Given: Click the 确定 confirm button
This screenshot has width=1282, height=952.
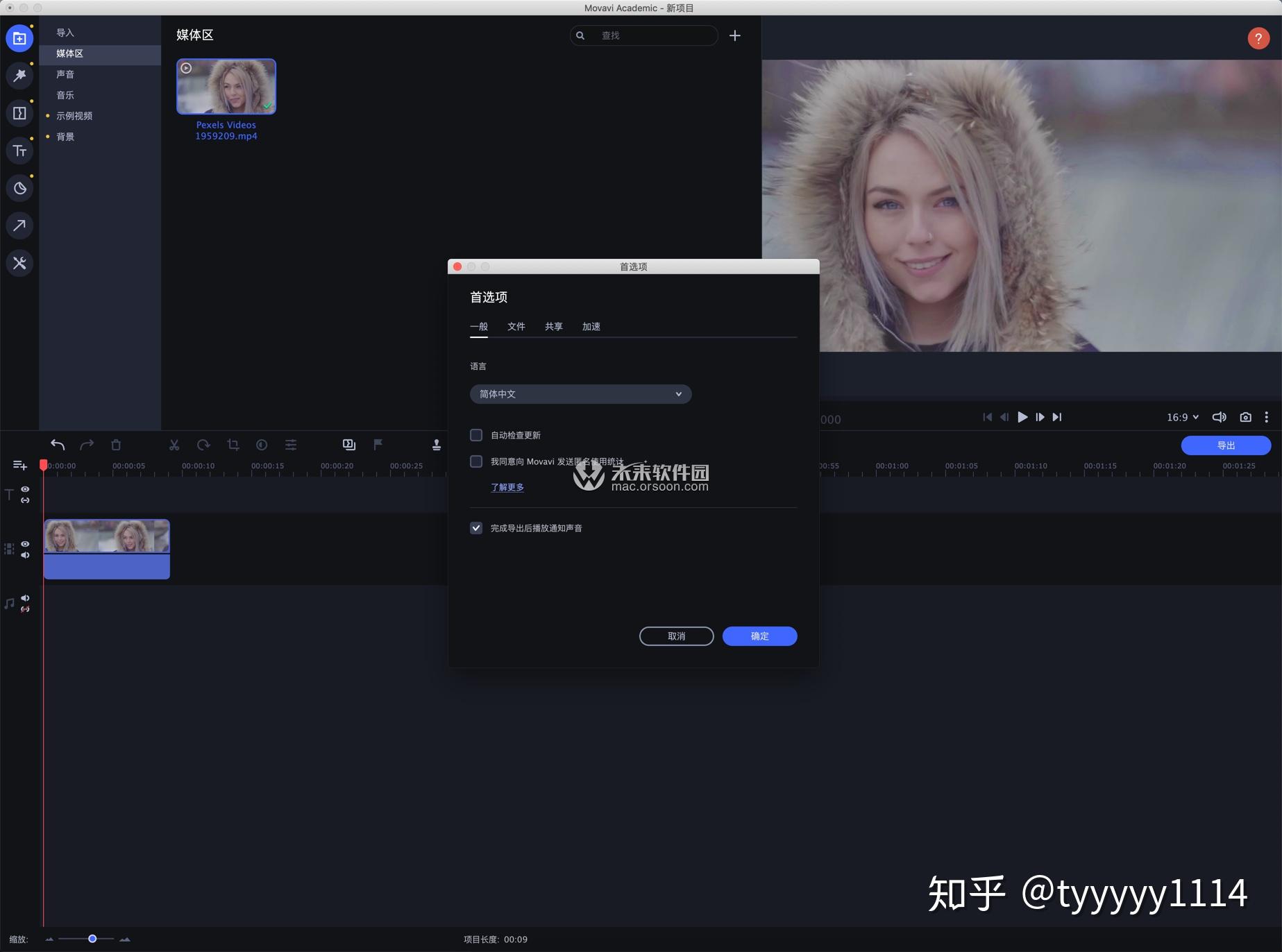Looking at the screenshot, I should click(x=760, y=636).
